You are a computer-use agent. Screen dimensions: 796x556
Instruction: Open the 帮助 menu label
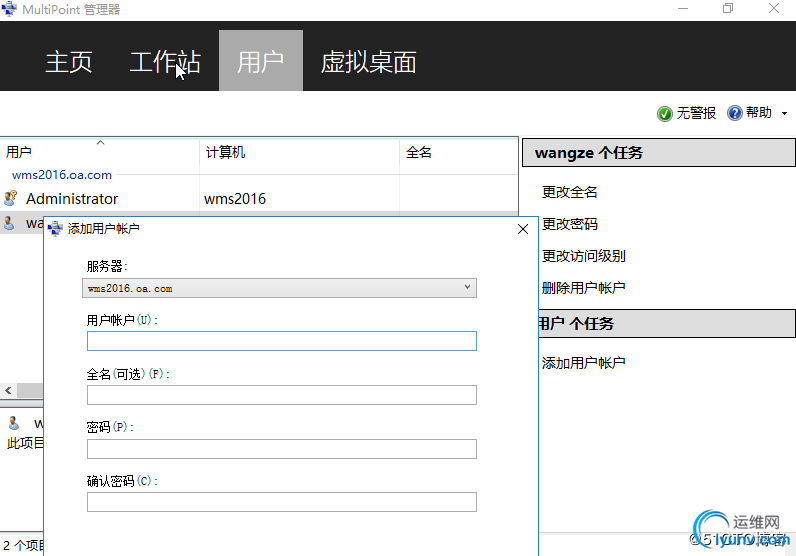759,113
